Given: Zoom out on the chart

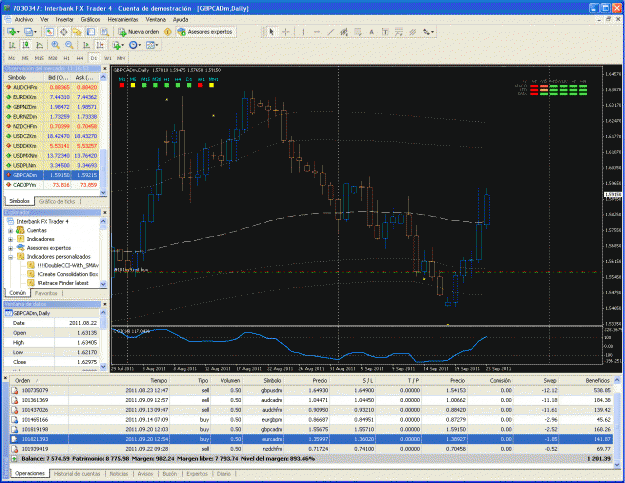Looking at the screenshot, I should (x=69, y=45).
